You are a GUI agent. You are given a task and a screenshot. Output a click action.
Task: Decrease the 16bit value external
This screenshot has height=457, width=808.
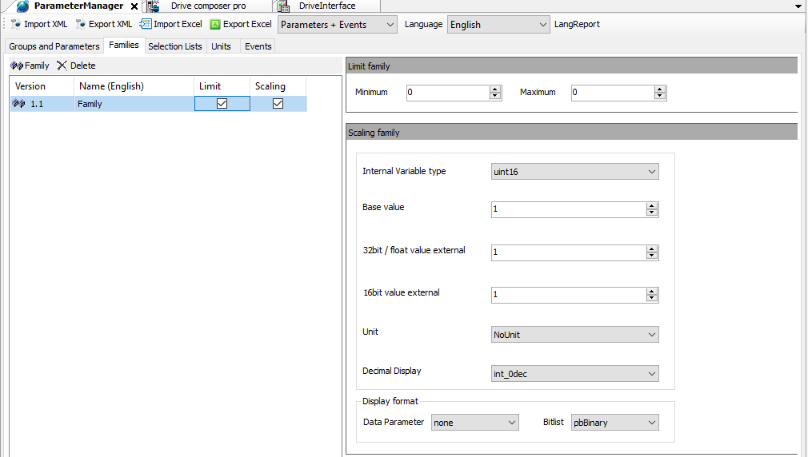coord(652,298)
